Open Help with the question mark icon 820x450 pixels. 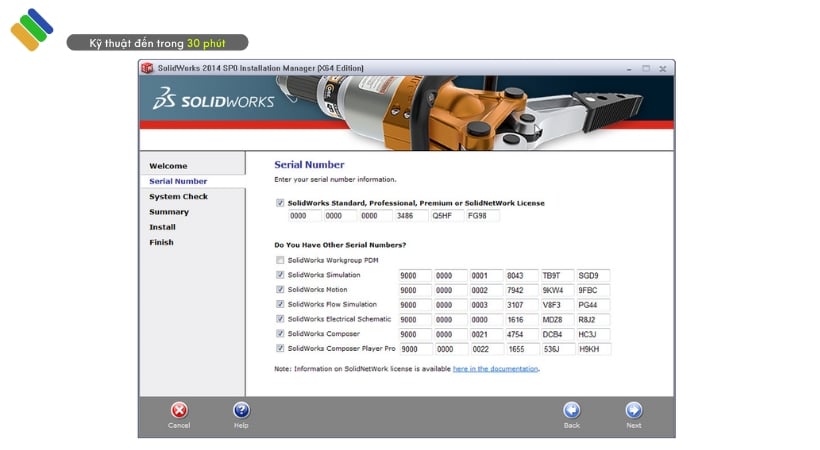[x=241, y=410]
